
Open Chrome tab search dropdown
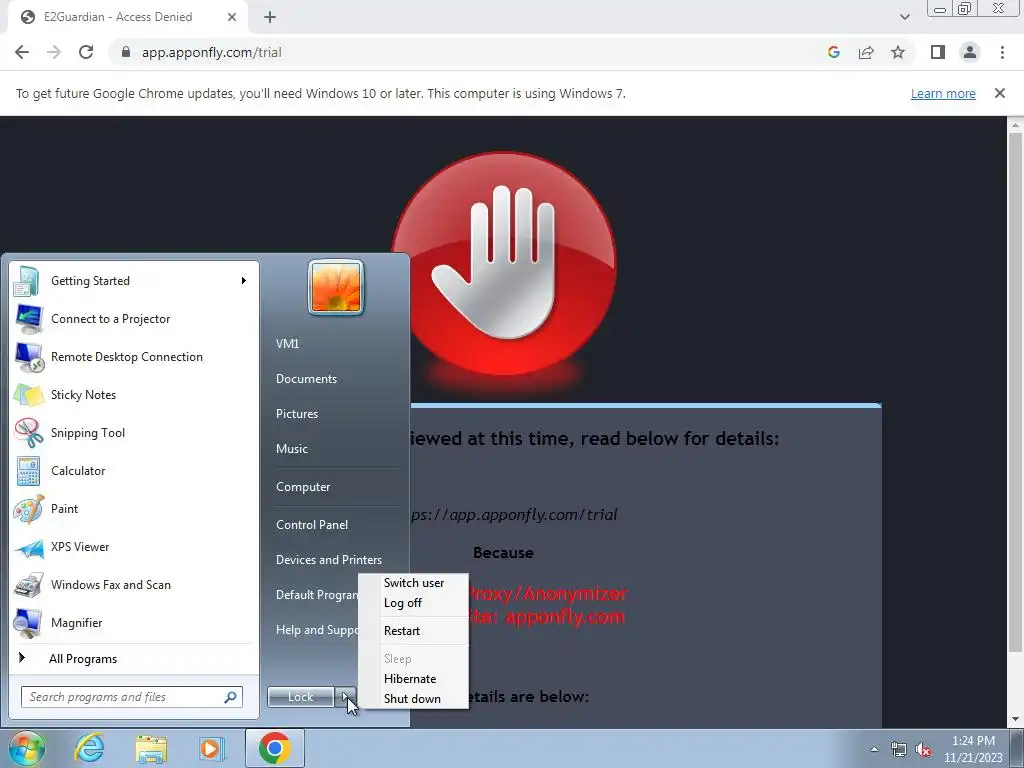click(904, 17)
